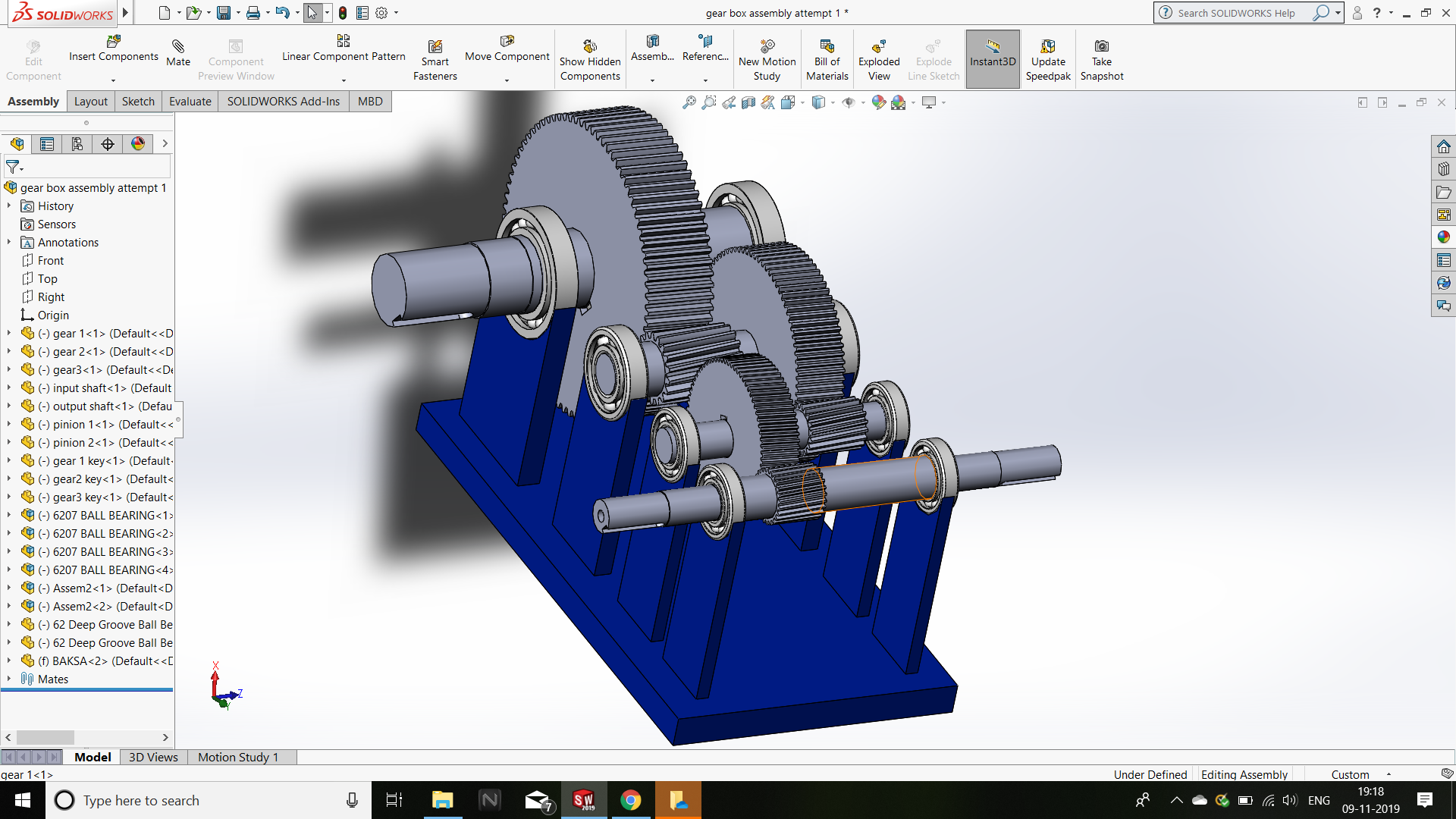The width and height of the screenshot is (1456, 819).
Task: Click Bill of Materials icon
Action: coord(827,47)
